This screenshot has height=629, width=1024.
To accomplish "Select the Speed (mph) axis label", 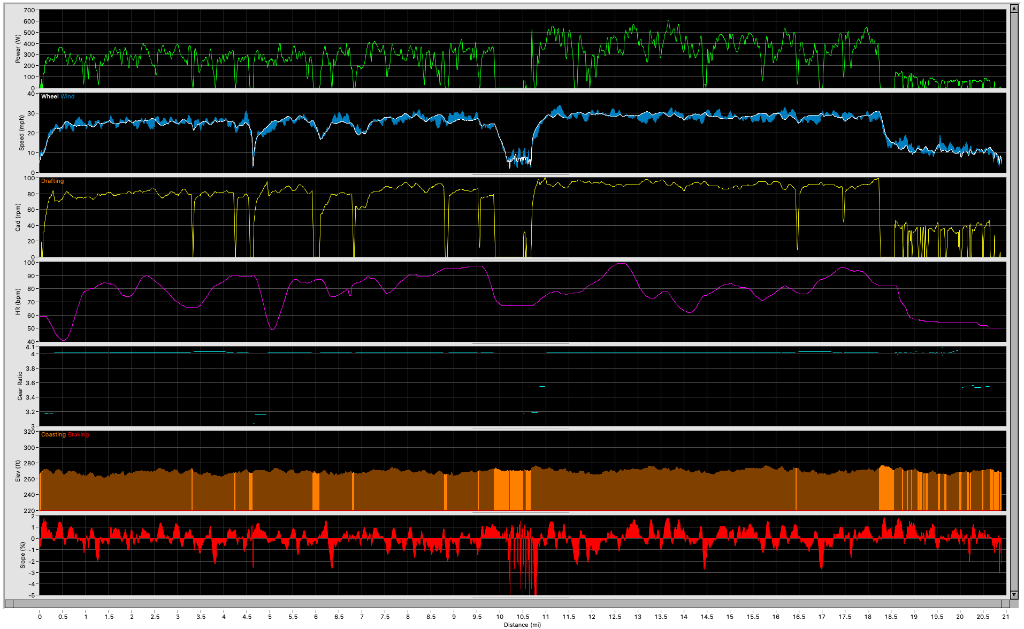I will pyautogui.click(x=17, y=132).
